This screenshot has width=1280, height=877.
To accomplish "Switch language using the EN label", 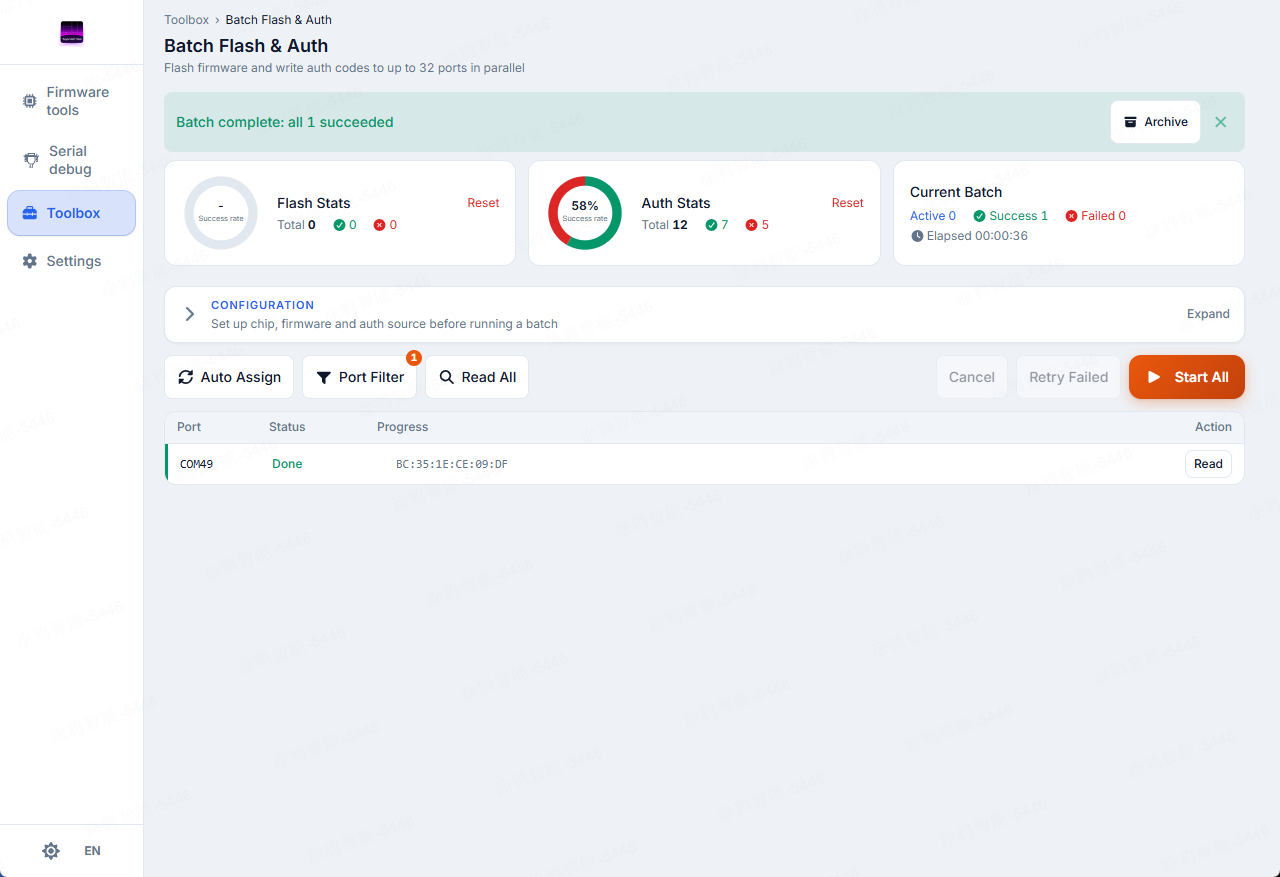I will click(x=92, y=851).
